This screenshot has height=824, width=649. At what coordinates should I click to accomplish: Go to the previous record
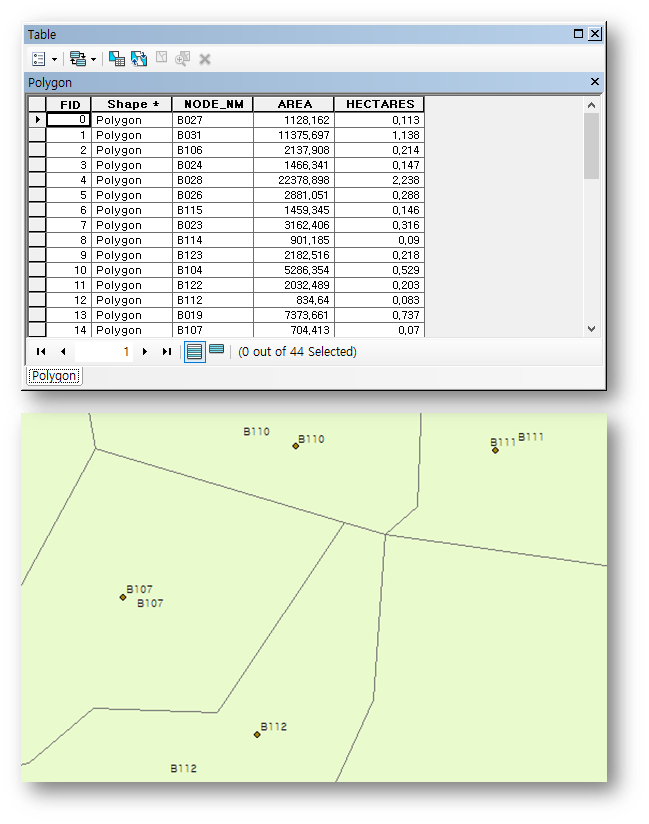[x=63, y=352]
